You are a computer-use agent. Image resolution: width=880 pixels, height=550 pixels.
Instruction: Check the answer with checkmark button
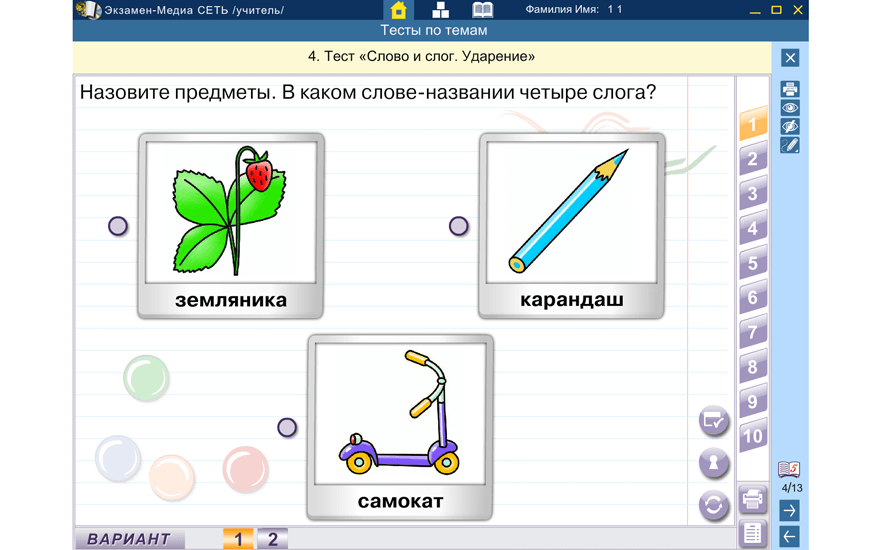[x=714, y=420]
